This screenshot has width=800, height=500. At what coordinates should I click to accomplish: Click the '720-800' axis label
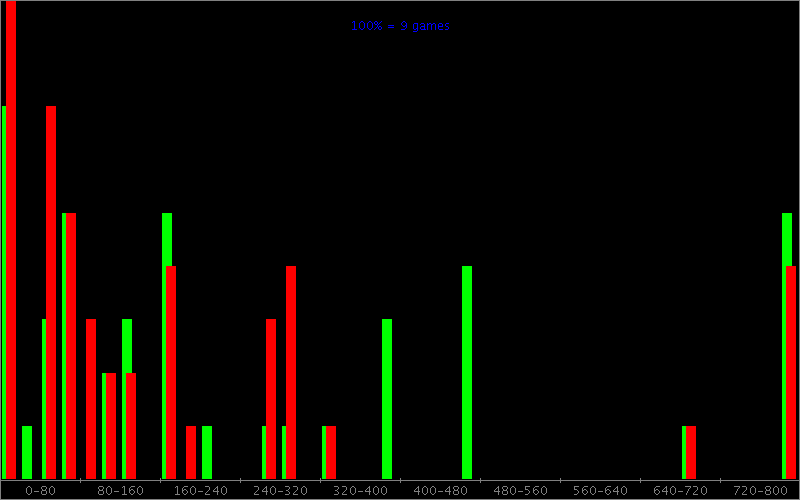click(760, 491)
